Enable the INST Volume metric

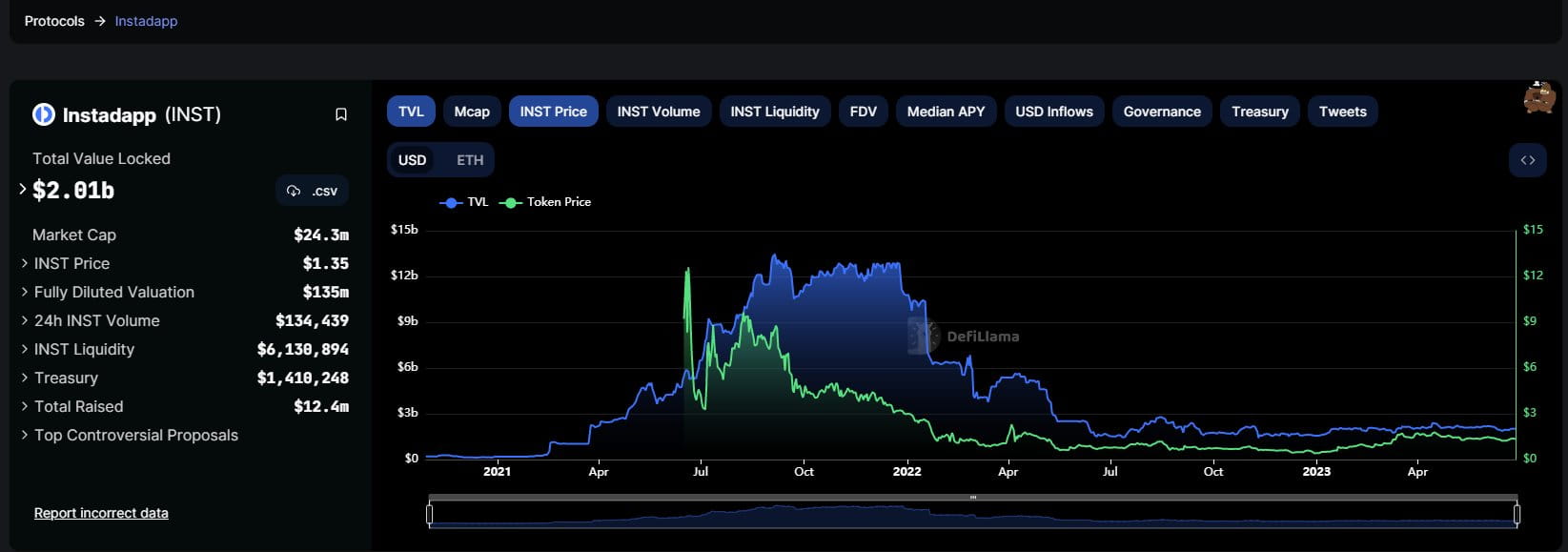[658, 112]
